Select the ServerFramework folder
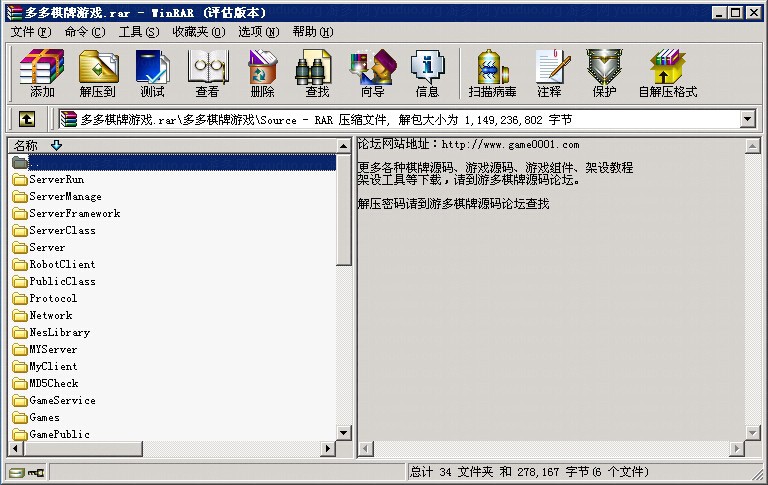Screen dimensions: 768x485 point(74,213)
